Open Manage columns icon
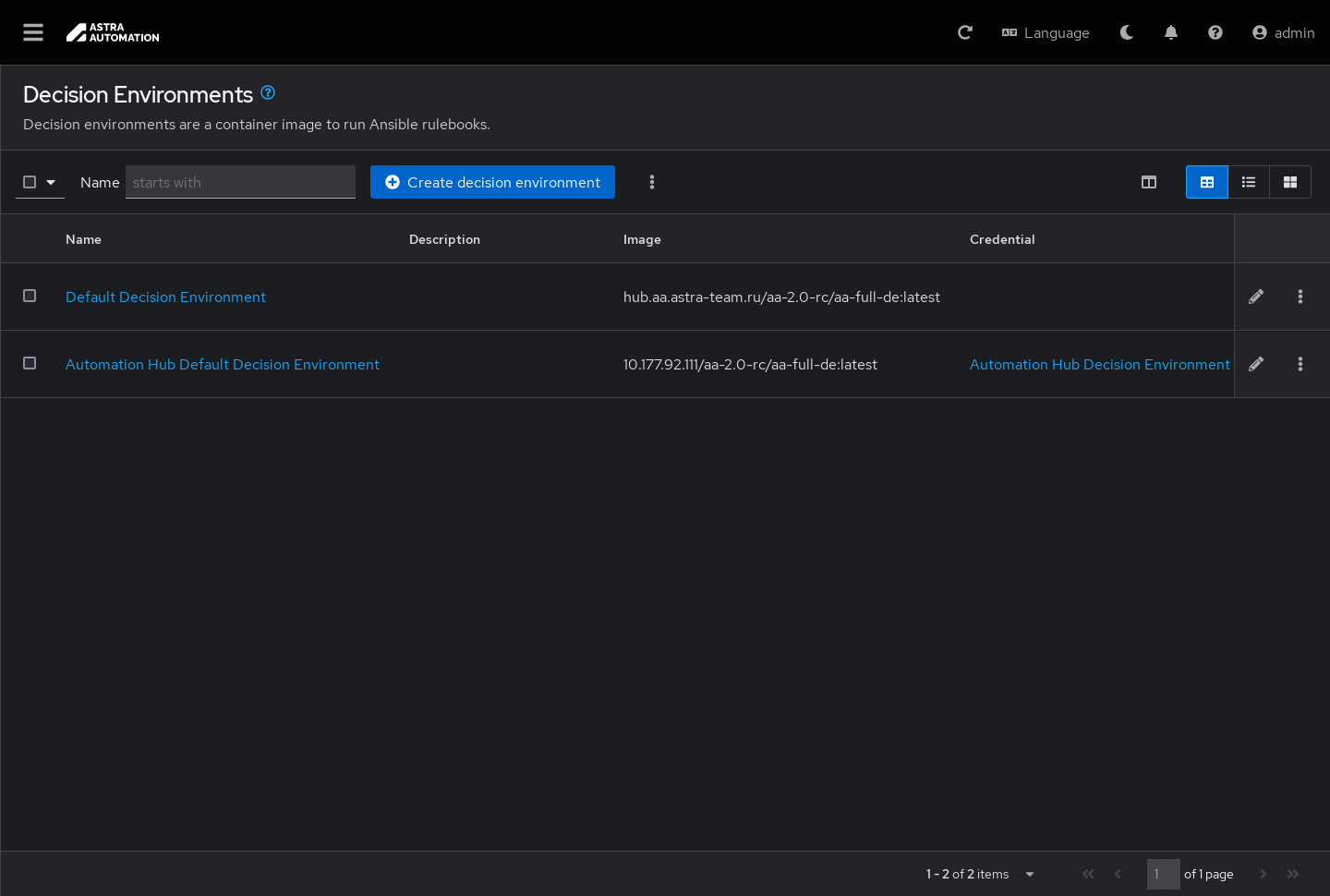Screen dimensions: 1330x896 click(x=1149, y=182)
